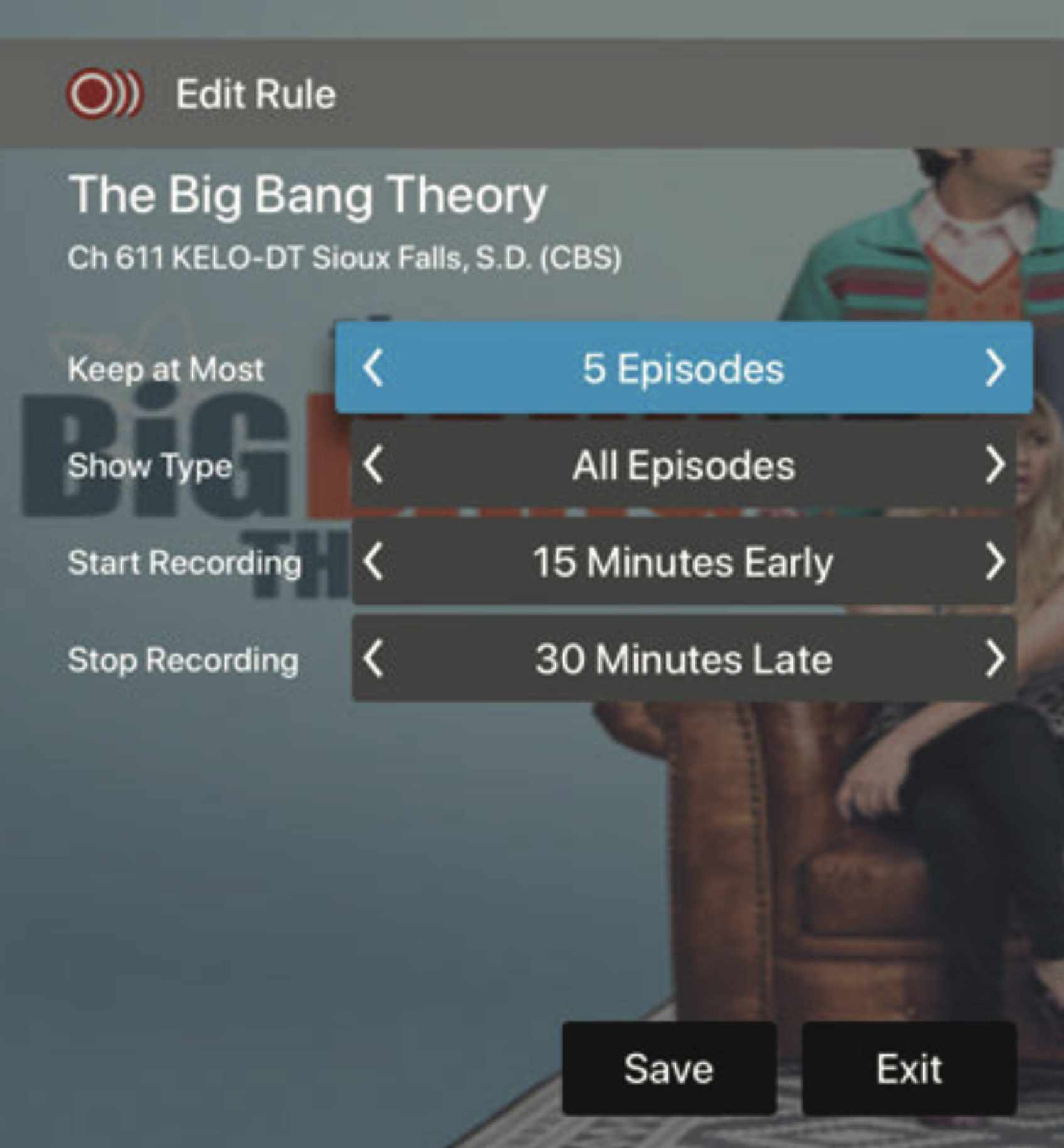Click left arrow on Start Recording row

click(373, 562)
